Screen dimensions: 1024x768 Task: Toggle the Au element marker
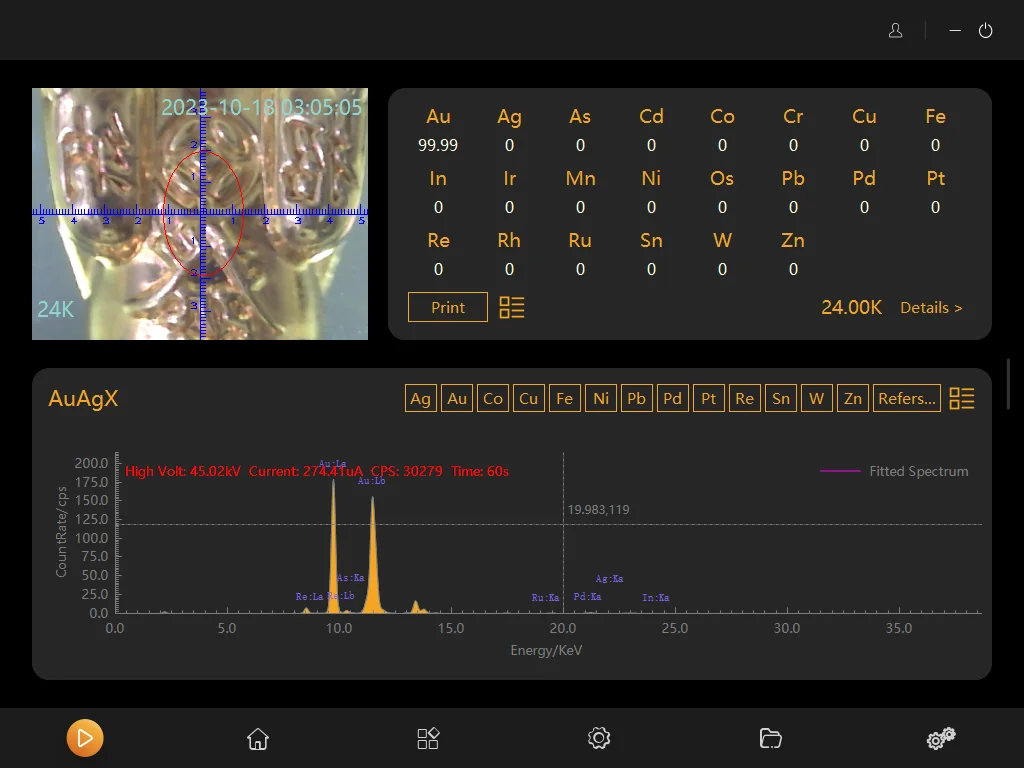click(x=457, y=398)
